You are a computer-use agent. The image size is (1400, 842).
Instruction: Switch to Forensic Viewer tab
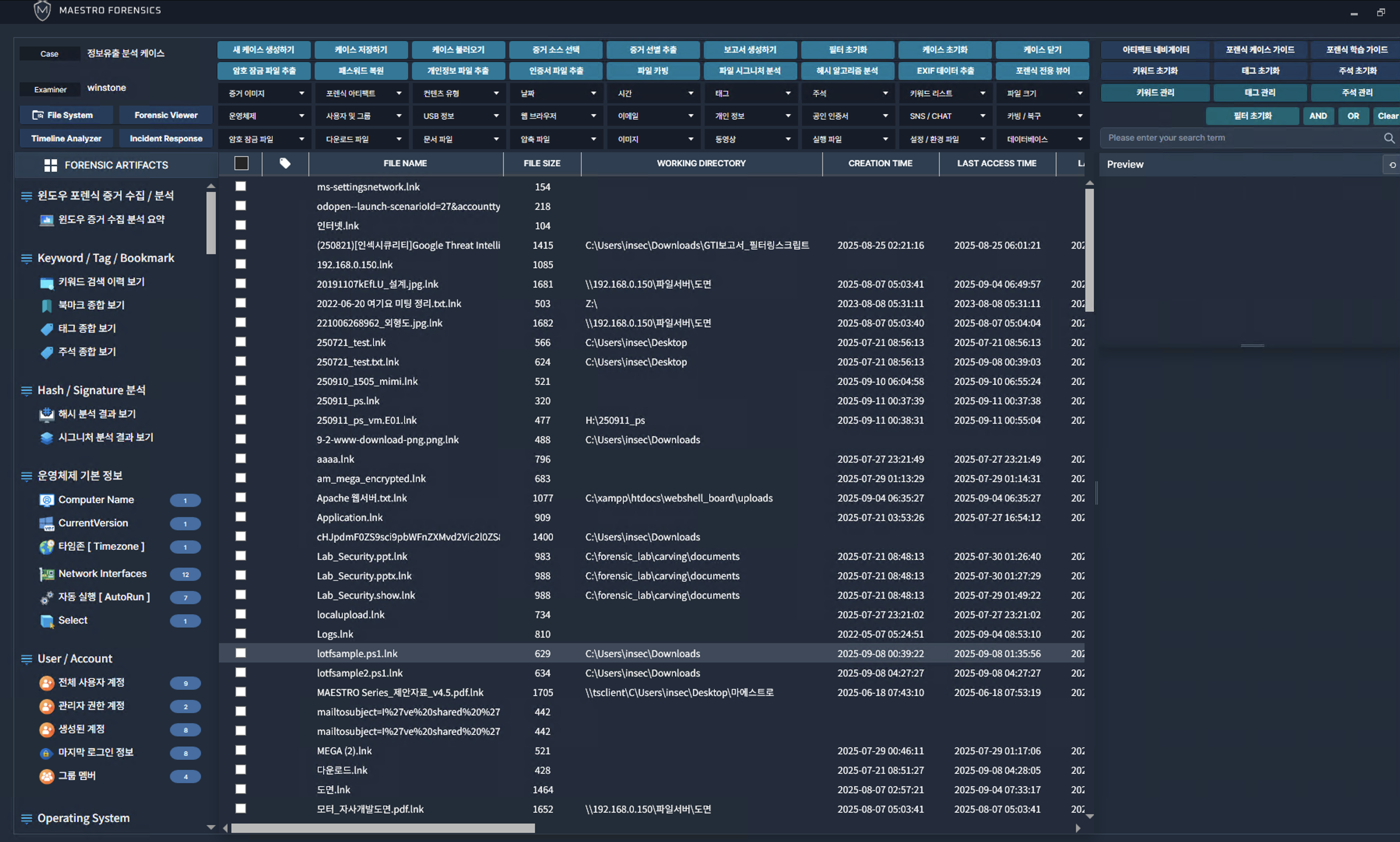click(x=166, y=115)
